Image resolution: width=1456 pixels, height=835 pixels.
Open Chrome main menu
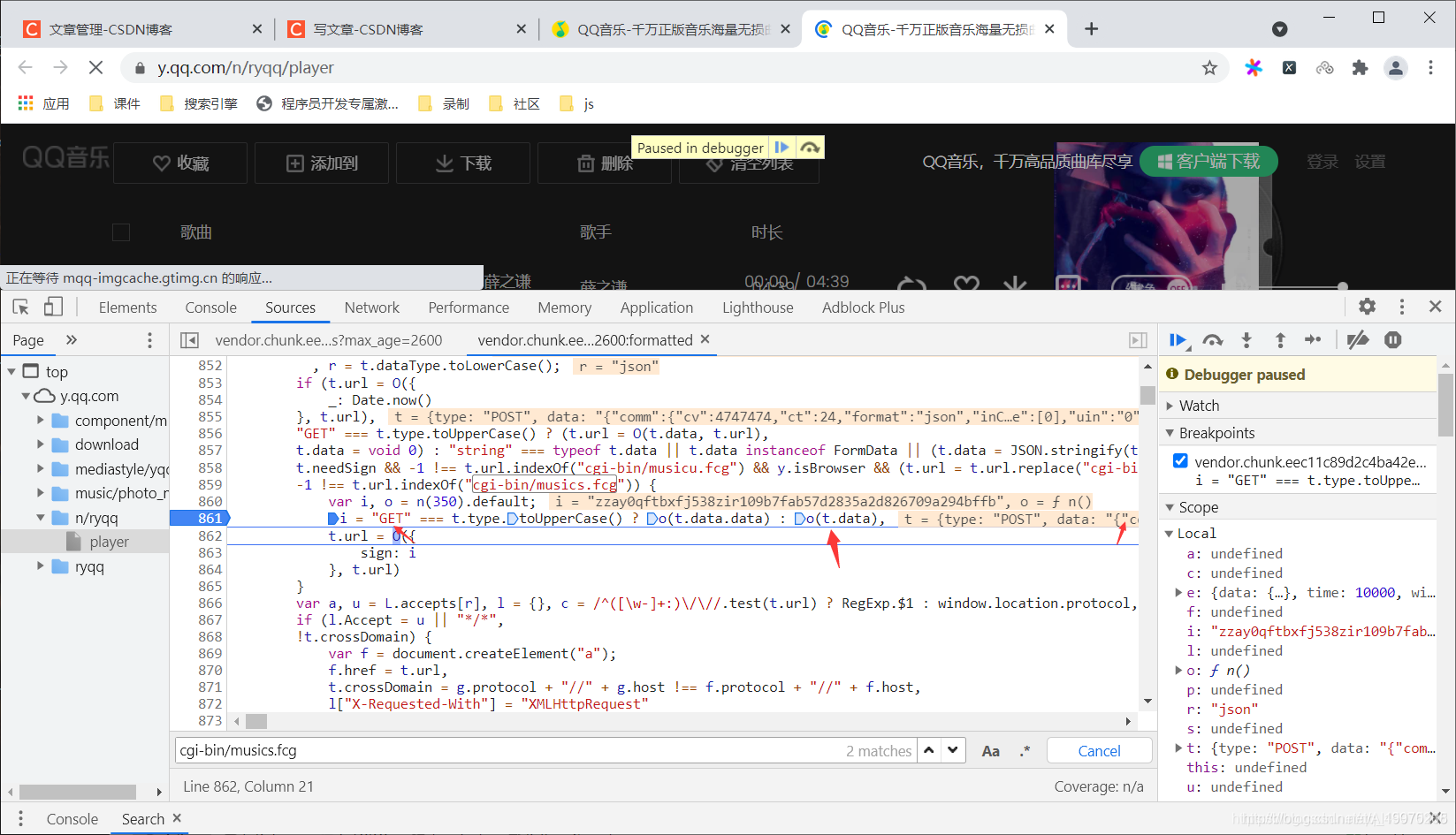click(1430, 68)
